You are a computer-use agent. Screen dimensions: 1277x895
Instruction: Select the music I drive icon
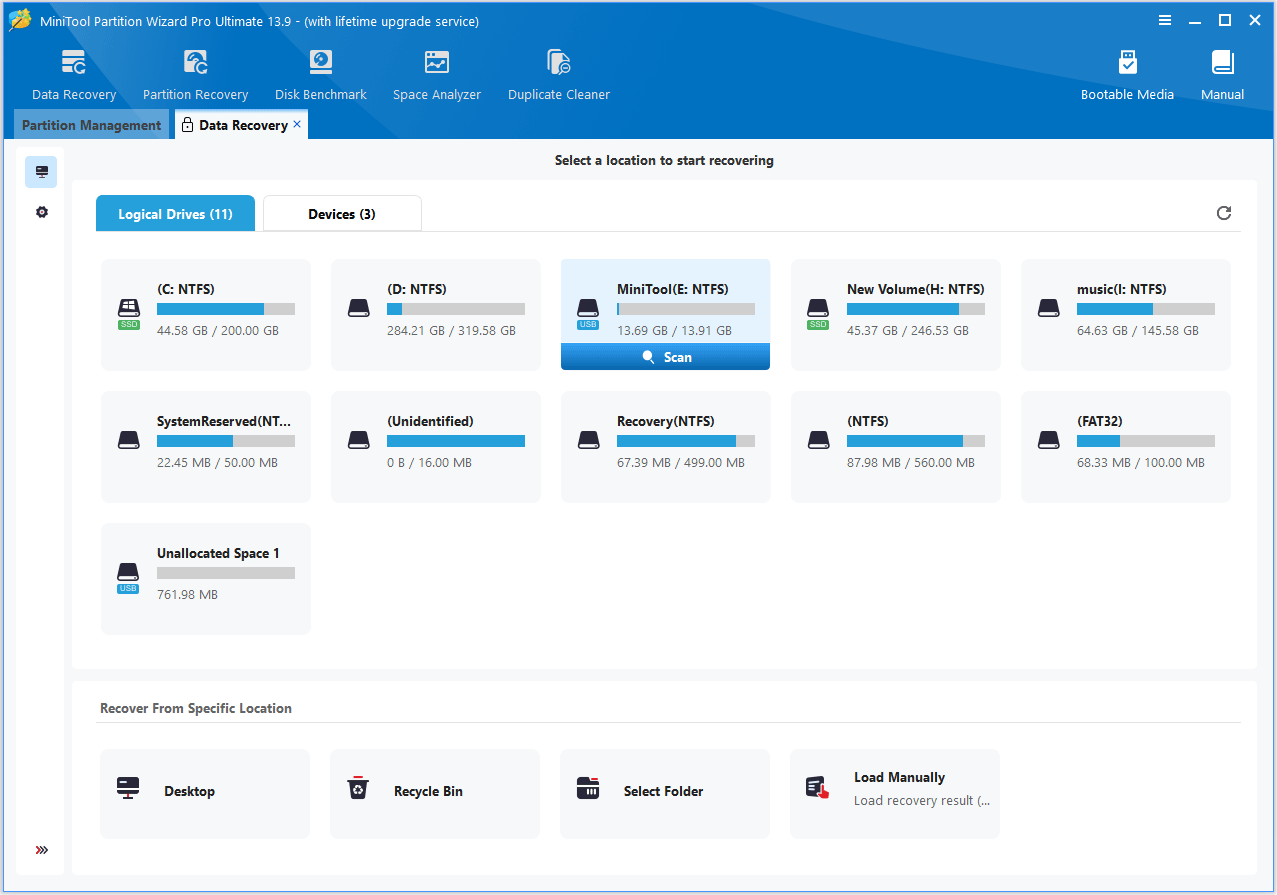(x=1048, y=309)
